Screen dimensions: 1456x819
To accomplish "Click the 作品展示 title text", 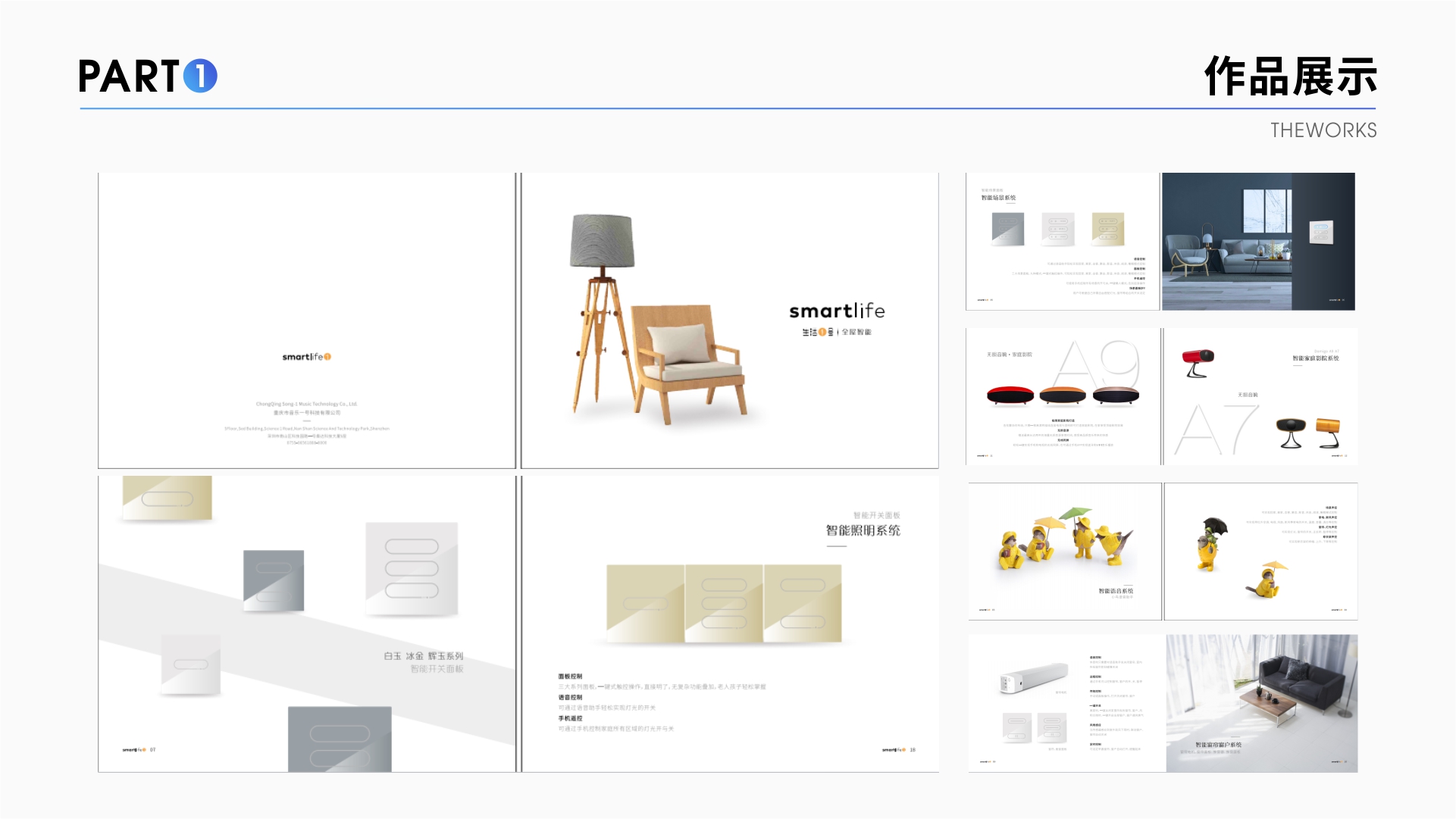I will coord(1290,77).
